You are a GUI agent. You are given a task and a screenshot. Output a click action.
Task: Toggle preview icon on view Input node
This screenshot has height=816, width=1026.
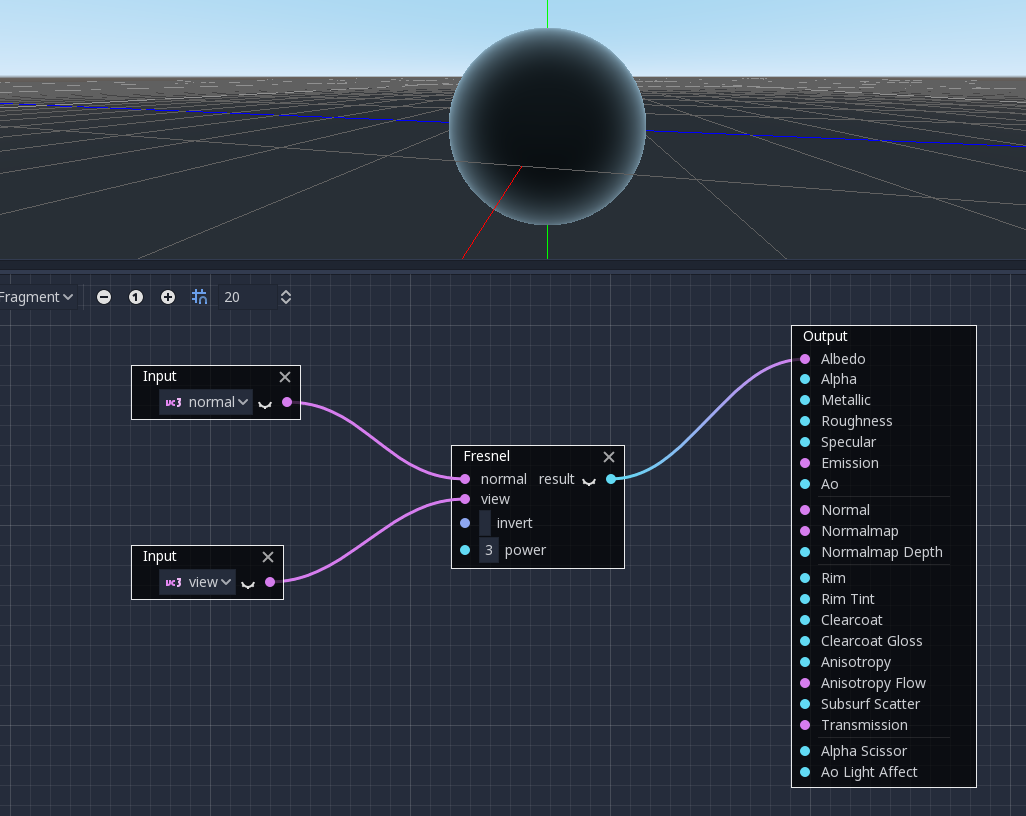point(248,584)
